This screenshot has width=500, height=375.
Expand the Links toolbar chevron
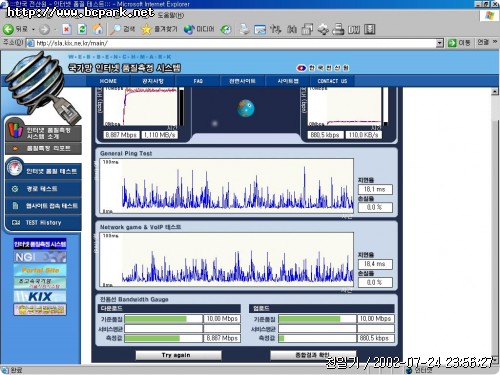point(495,42)
